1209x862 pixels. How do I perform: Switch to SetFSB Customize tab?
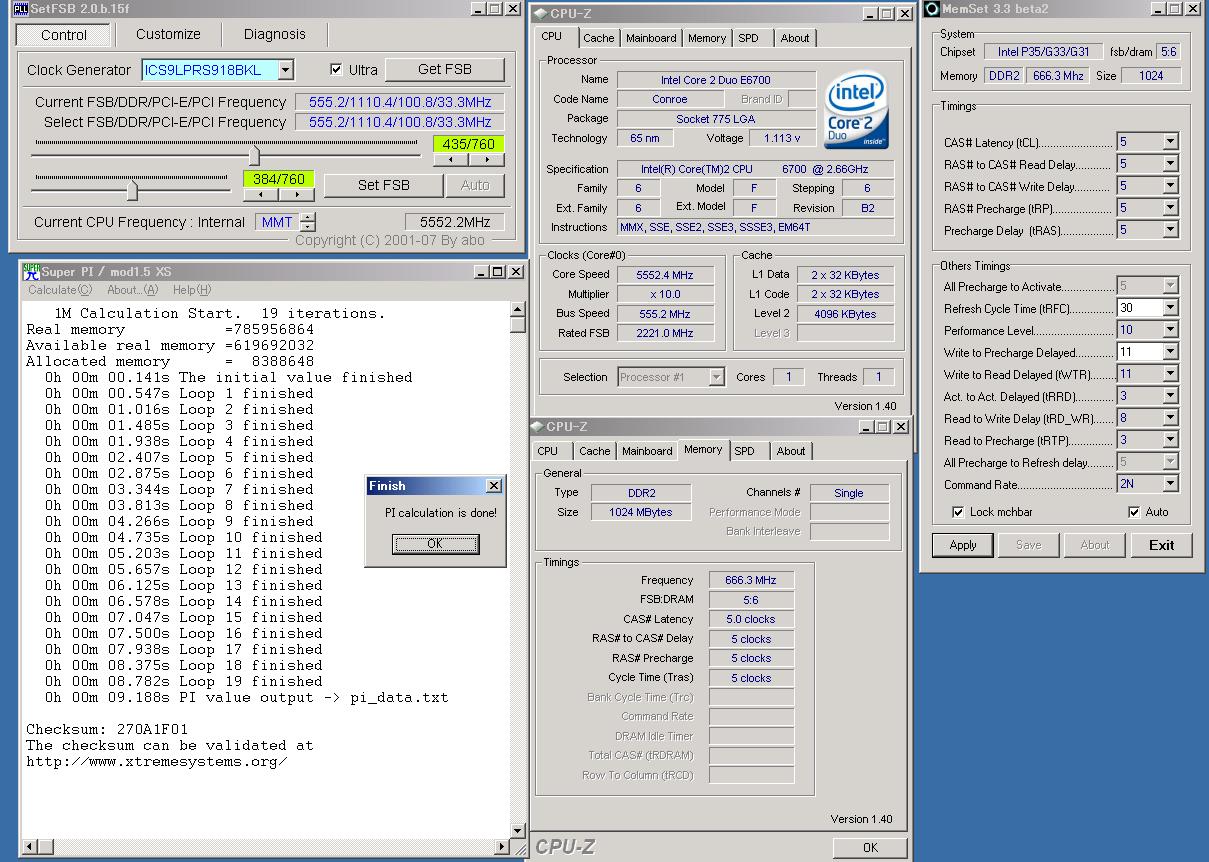pos(168,34)
